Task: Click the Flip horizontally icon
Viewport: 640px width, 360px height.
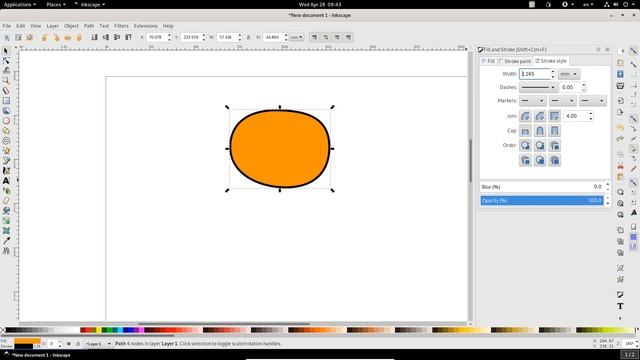Action: [x=67, y=37]
